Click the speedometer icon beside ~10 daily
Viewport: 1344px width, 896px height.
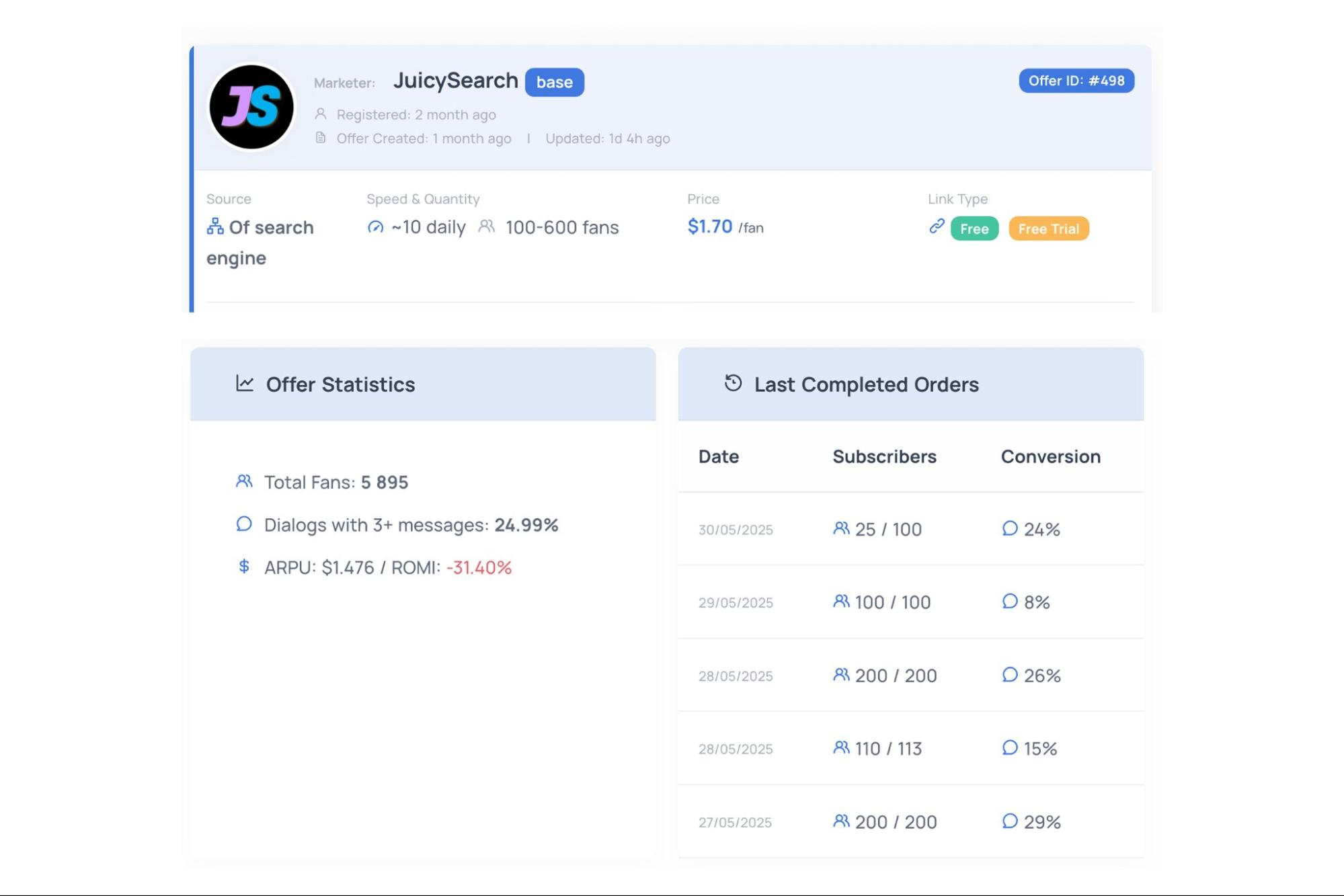(x=375, y=227)
